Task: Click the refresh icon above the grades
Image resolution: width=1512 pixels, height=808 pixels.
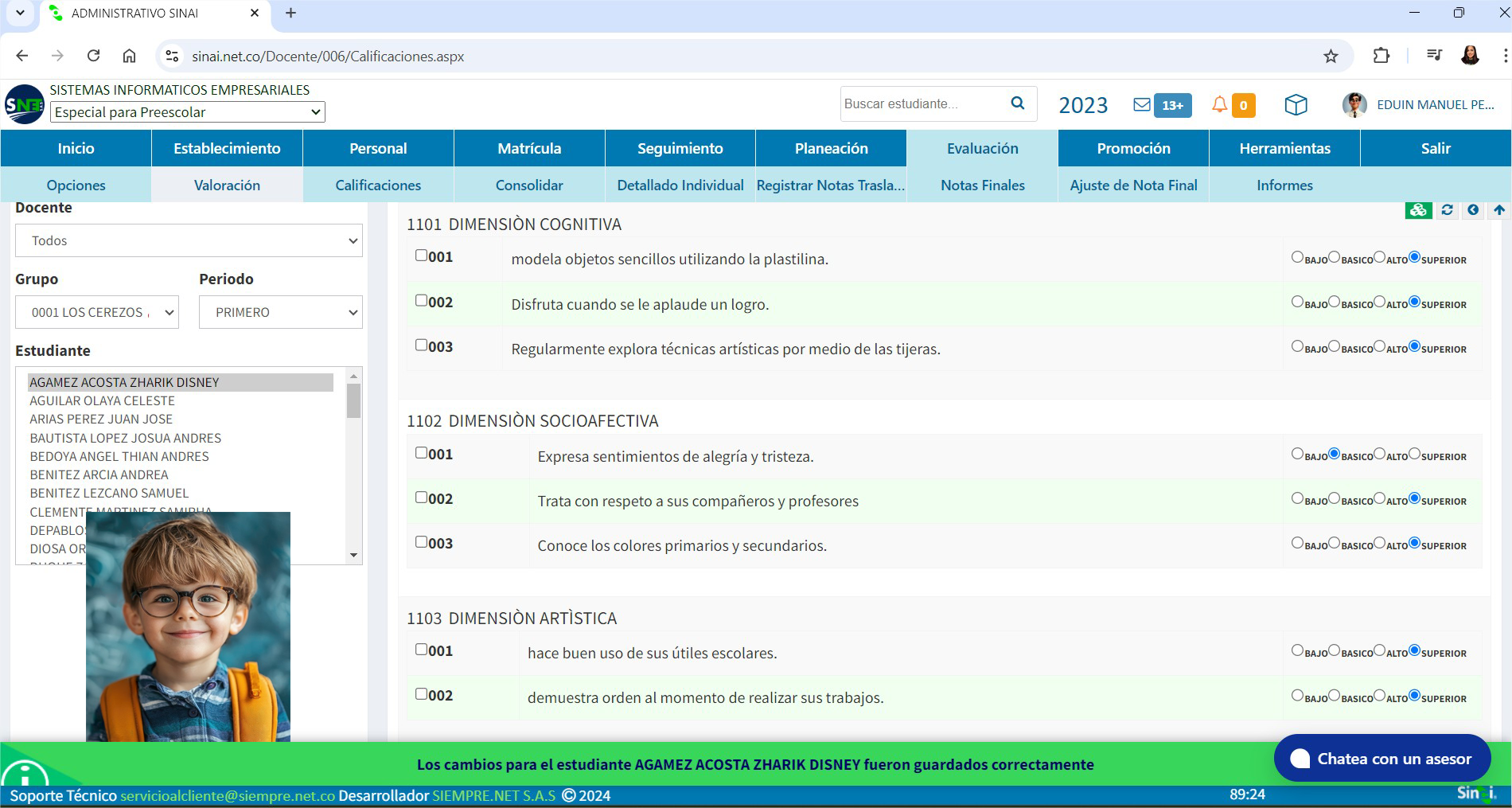Action: point(1447,210)
